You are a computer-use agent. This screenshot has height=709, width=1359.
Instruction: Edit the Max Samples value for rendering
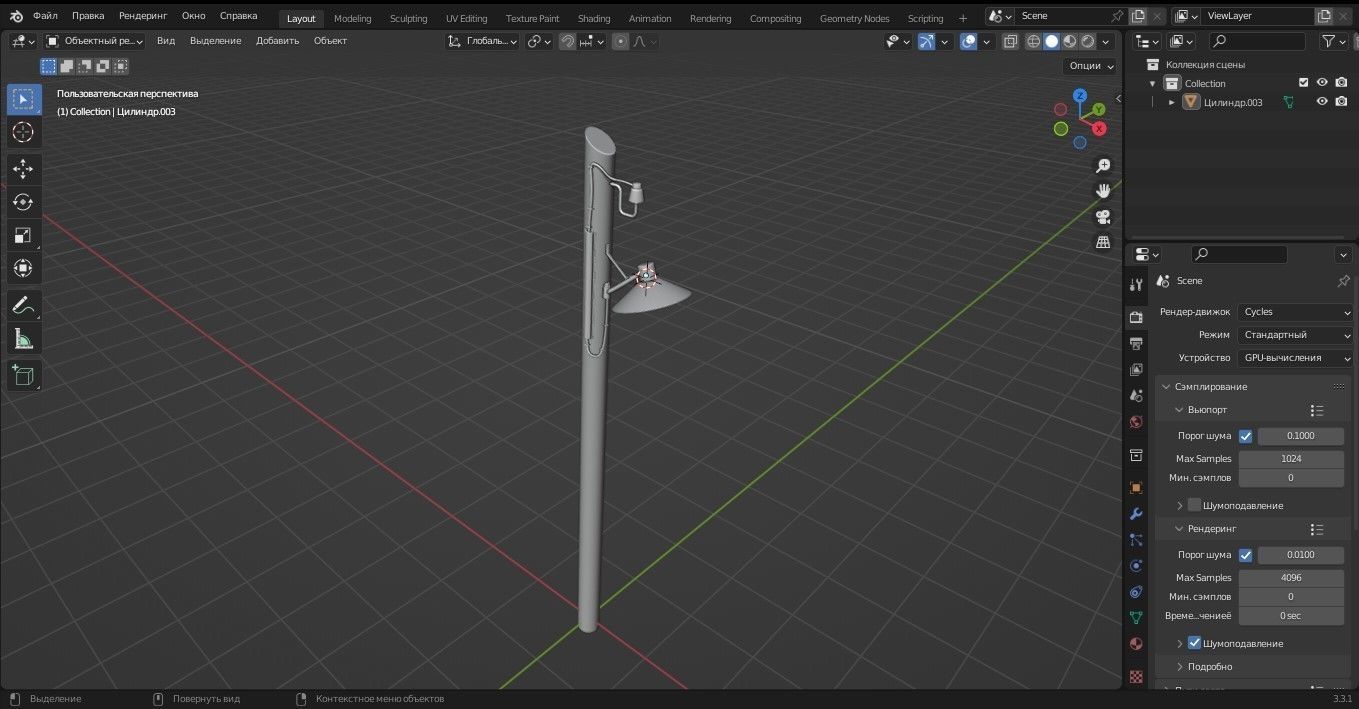[x=1291, y=577]
